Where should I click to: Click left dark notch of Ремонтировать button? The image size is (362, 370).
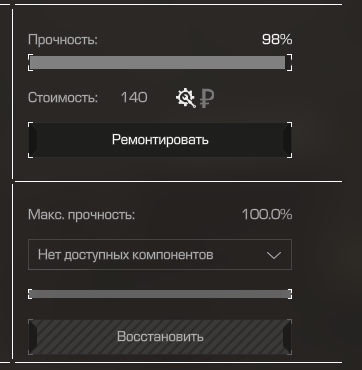[x=33, y=140]
